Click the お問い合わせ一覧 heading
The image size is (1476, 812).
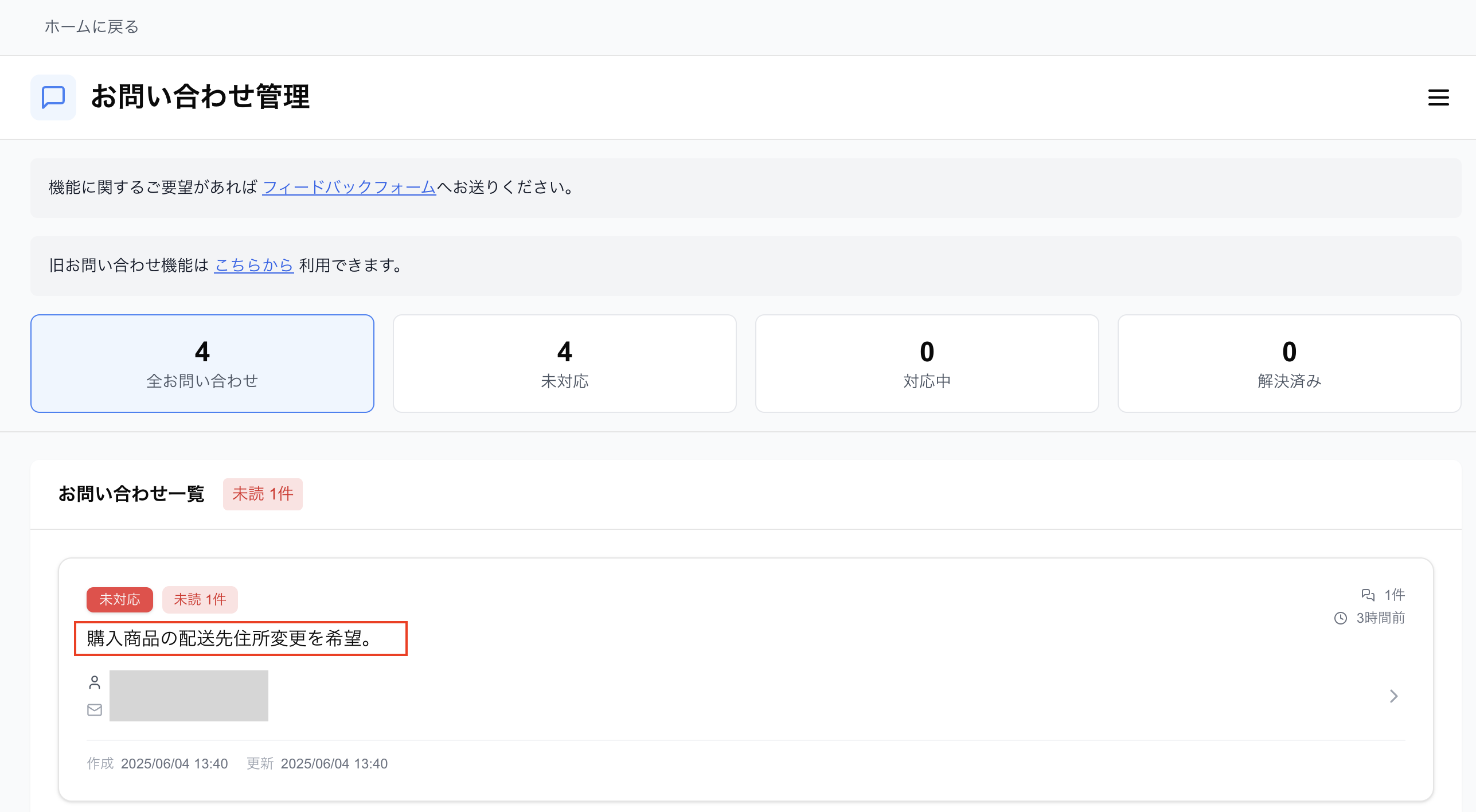tap(131, 494)
